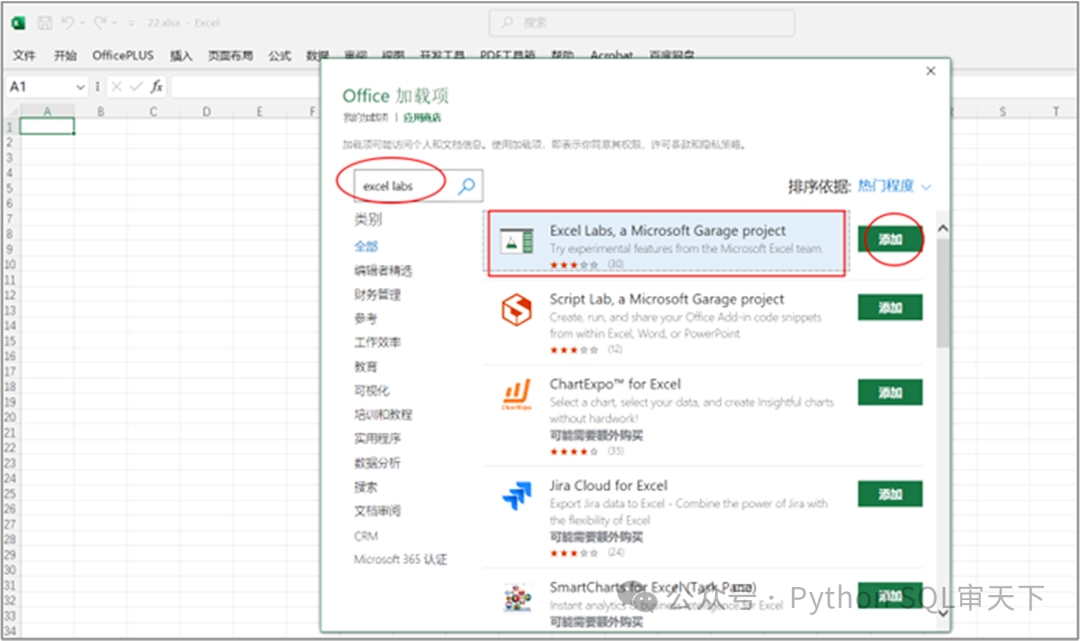Image resolution: width=1080 pixels, height=641 pixels.
Task: Add the Excel Labs add-in
Action: (890, 239)
